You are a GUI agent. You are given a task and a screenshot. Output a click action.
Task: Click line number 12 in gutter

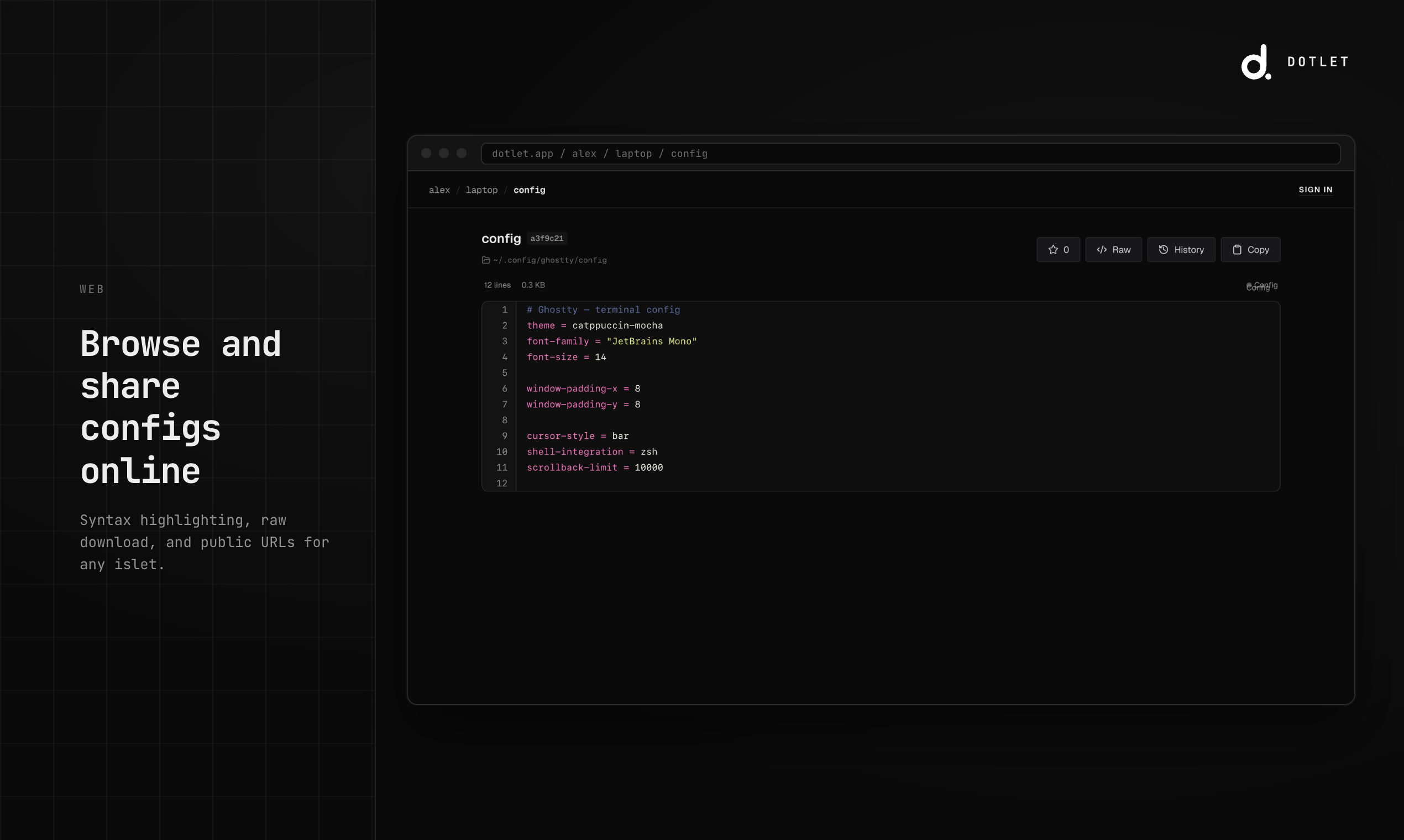click(501, 484)
